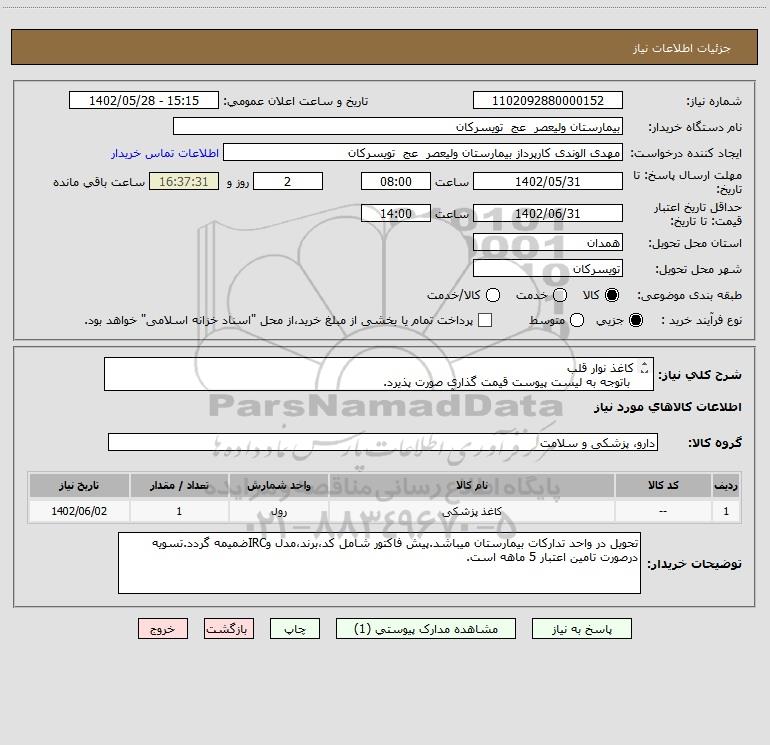
Task: Click the delivery city field تویسرکان
Action: point(548,268)
